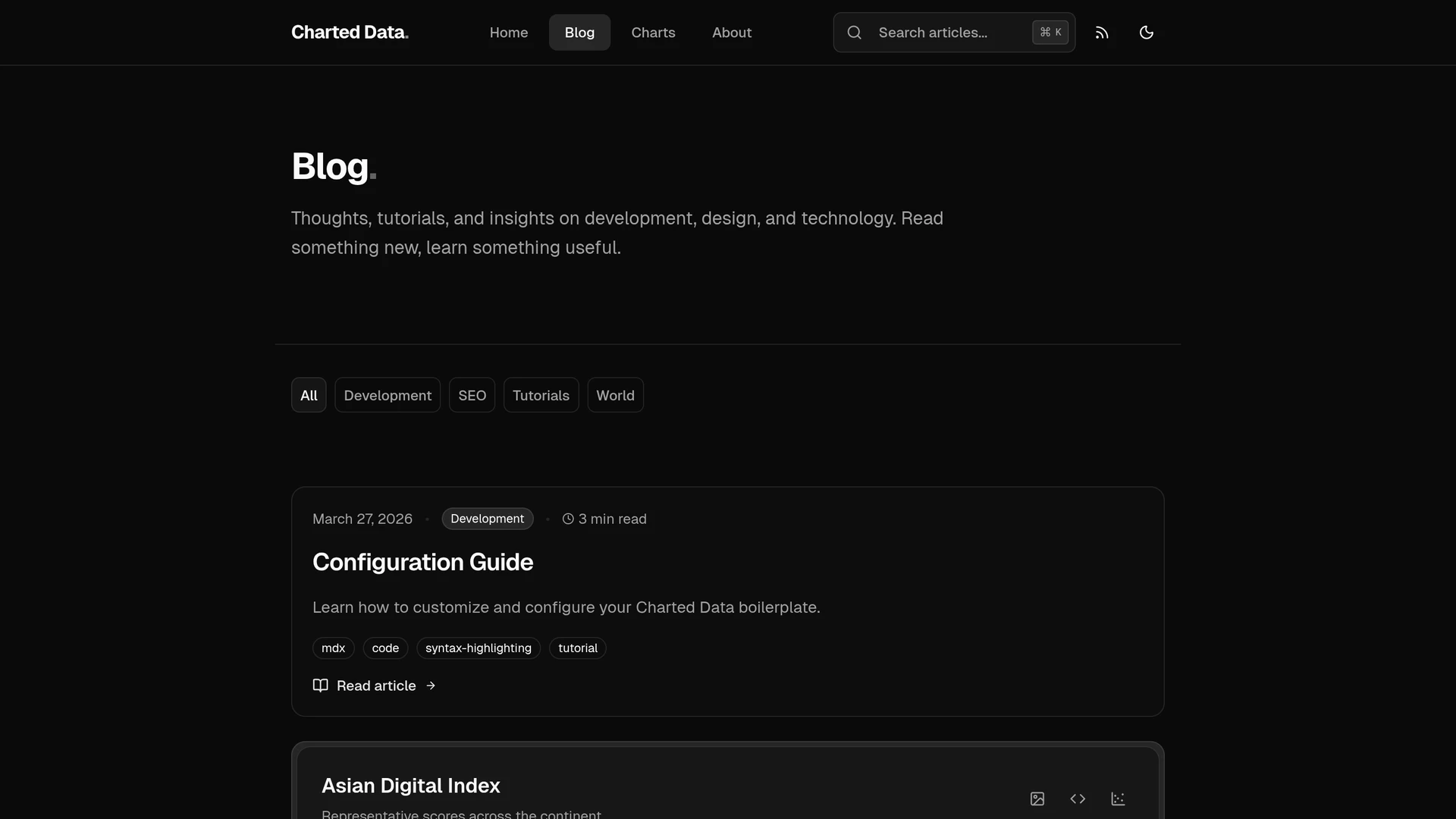Open the About nav item
The height and width of the screenshot is (819, 1456).
(x=732, y=33)
